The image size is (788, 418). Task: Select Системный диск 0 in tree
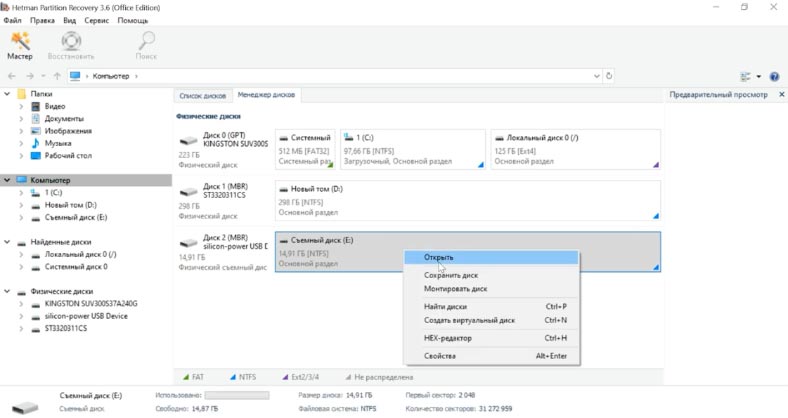point(76,267)
